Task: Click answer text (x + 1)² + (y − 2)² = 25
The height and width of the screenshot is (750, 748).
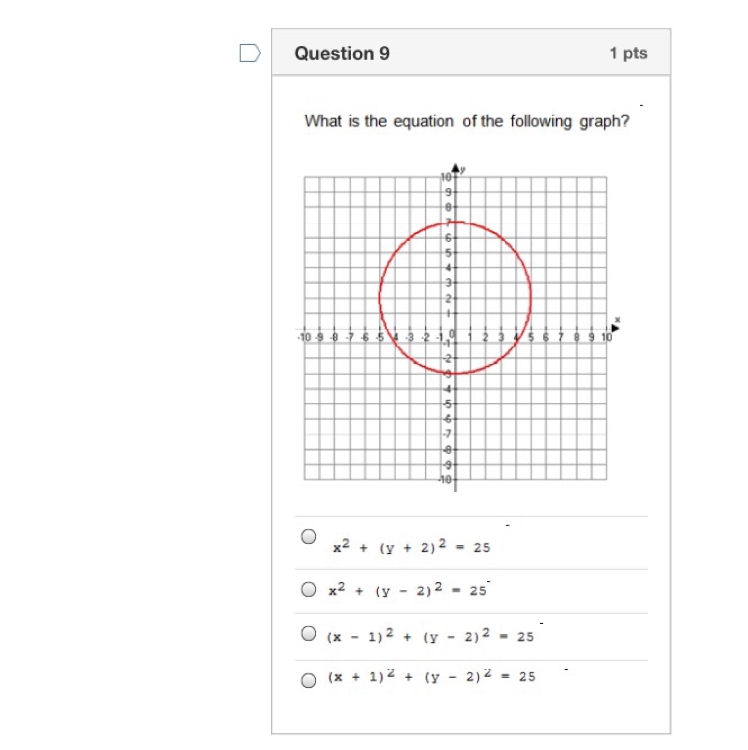Action: 431,676
